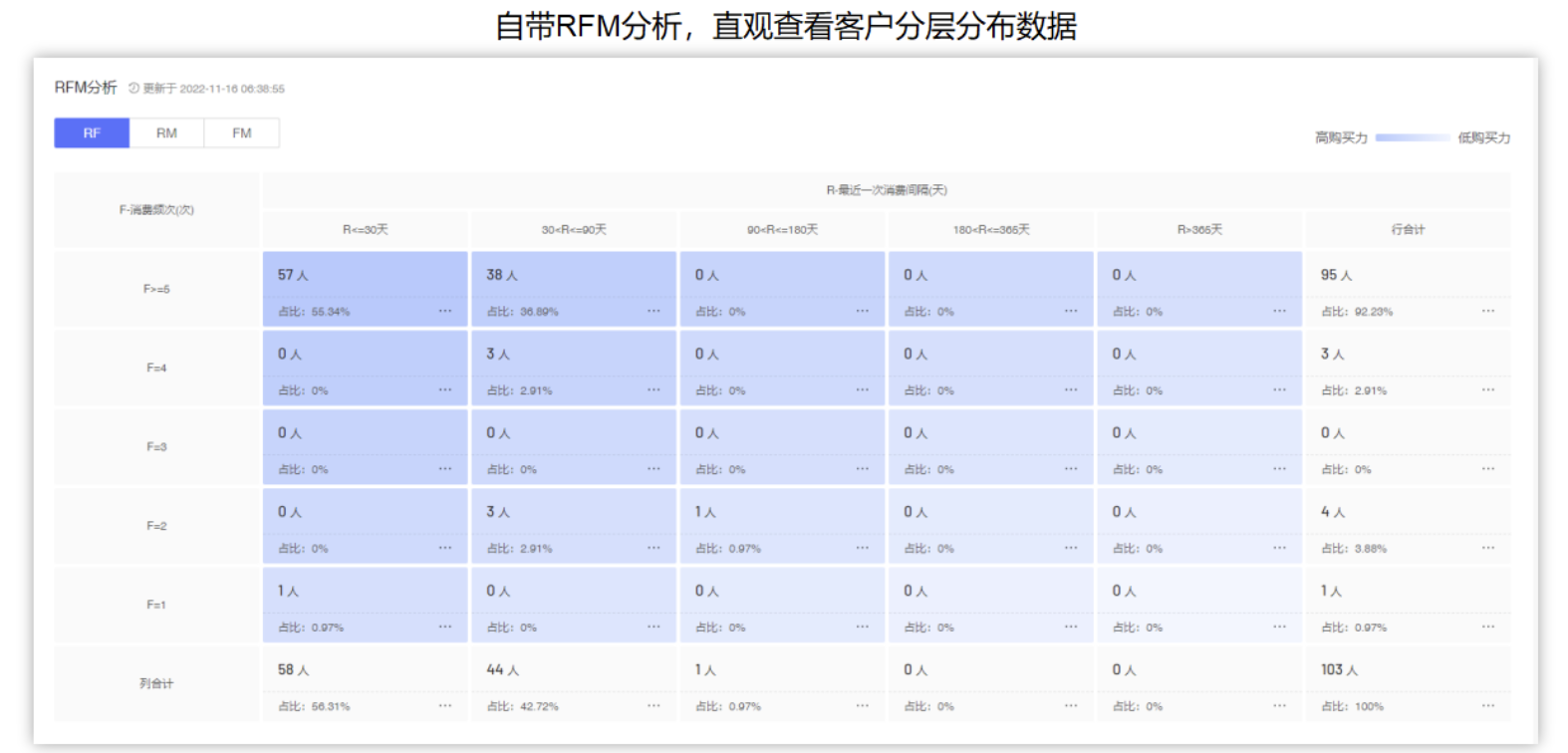Open more options for 列合计 30<R<=90天 cell
Screen dimensions: 1568x753
click(653, 705)
